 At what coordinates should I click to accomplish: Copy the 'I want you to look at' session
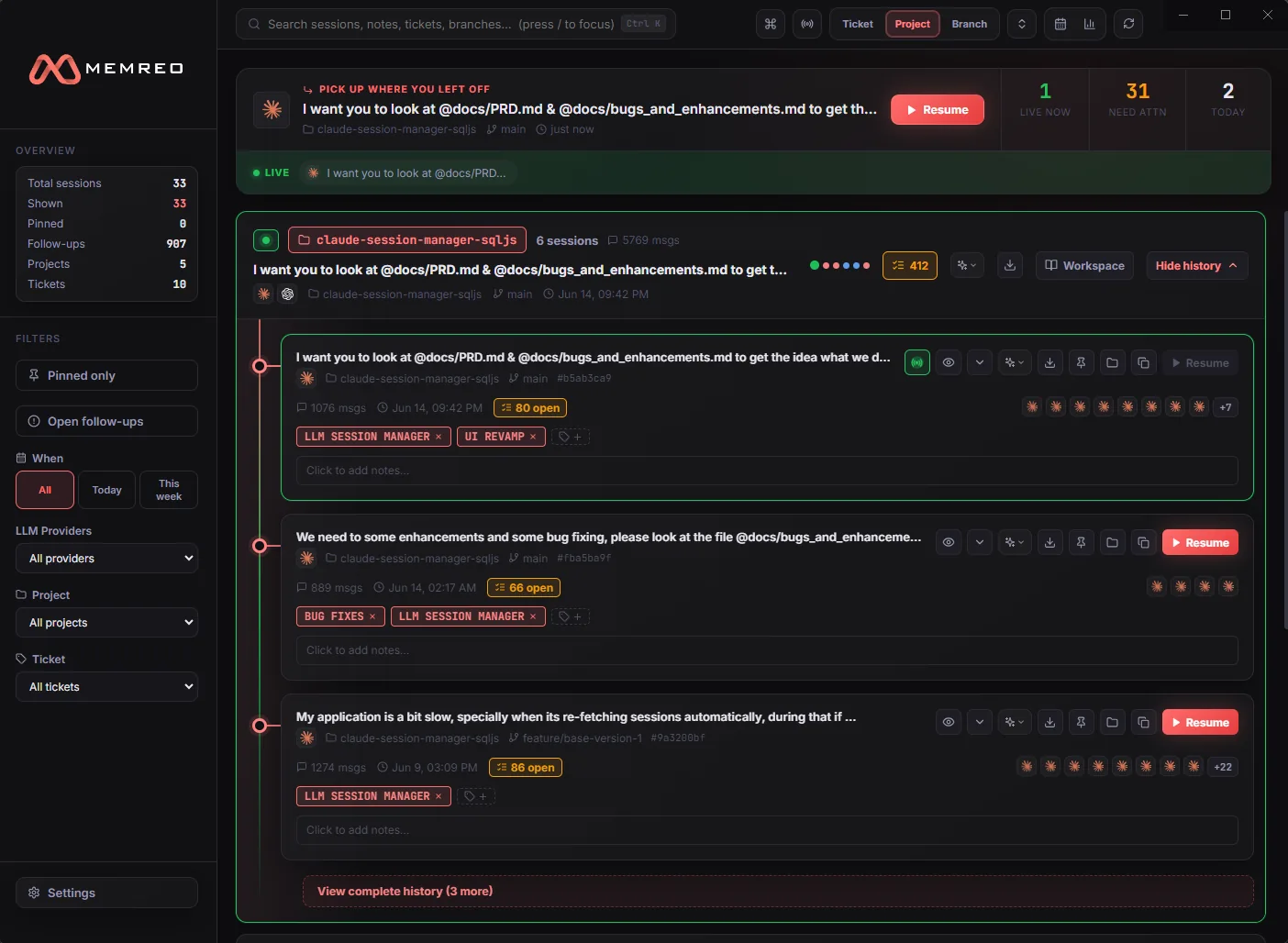click(1144, 362)
